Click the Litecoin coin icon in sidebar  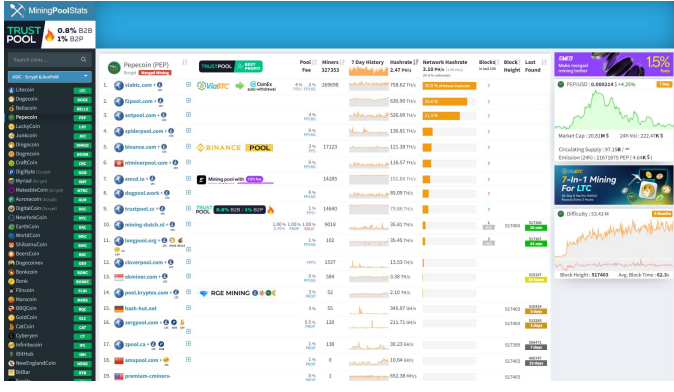tap(12, 90)
